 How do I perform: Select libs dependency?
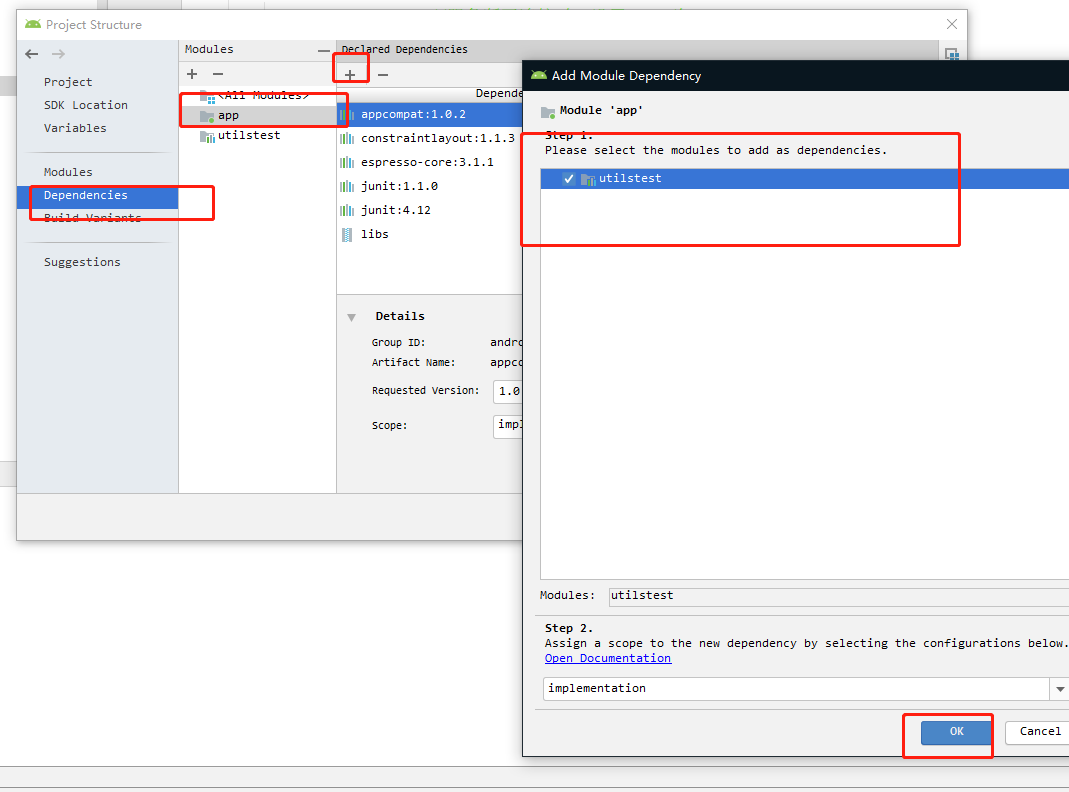click(430, 234)
